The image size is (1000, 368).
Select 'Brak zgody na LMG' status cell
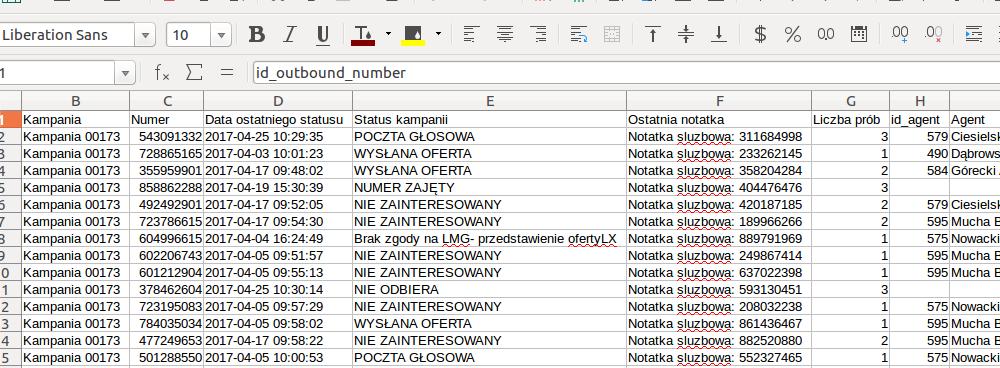coord(490,239)
